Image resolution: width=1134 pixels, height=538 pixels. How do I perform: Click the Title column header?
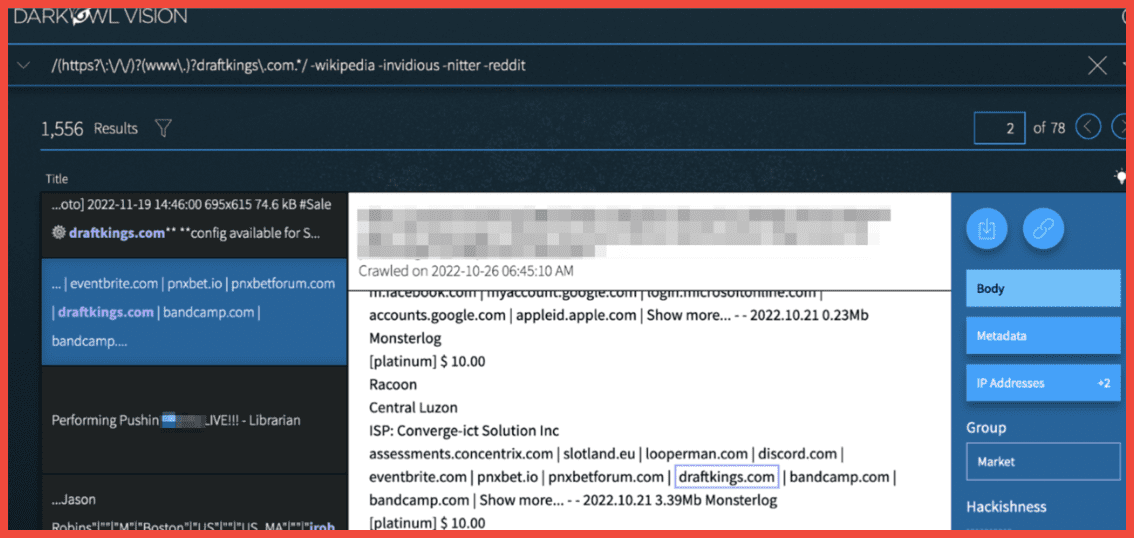[56, 179]
